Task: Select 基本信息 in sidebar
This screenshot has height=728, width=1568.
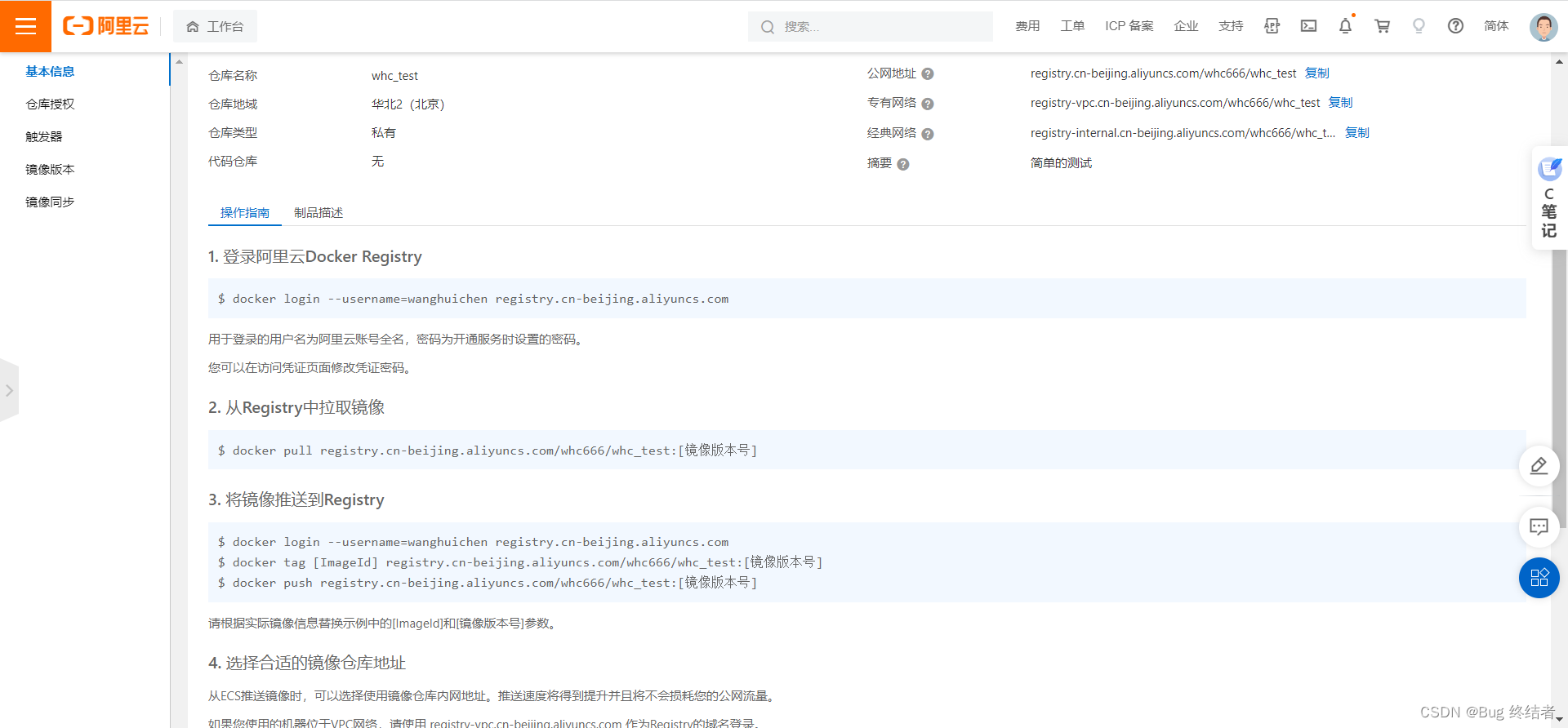Action: tap(50, 72)
